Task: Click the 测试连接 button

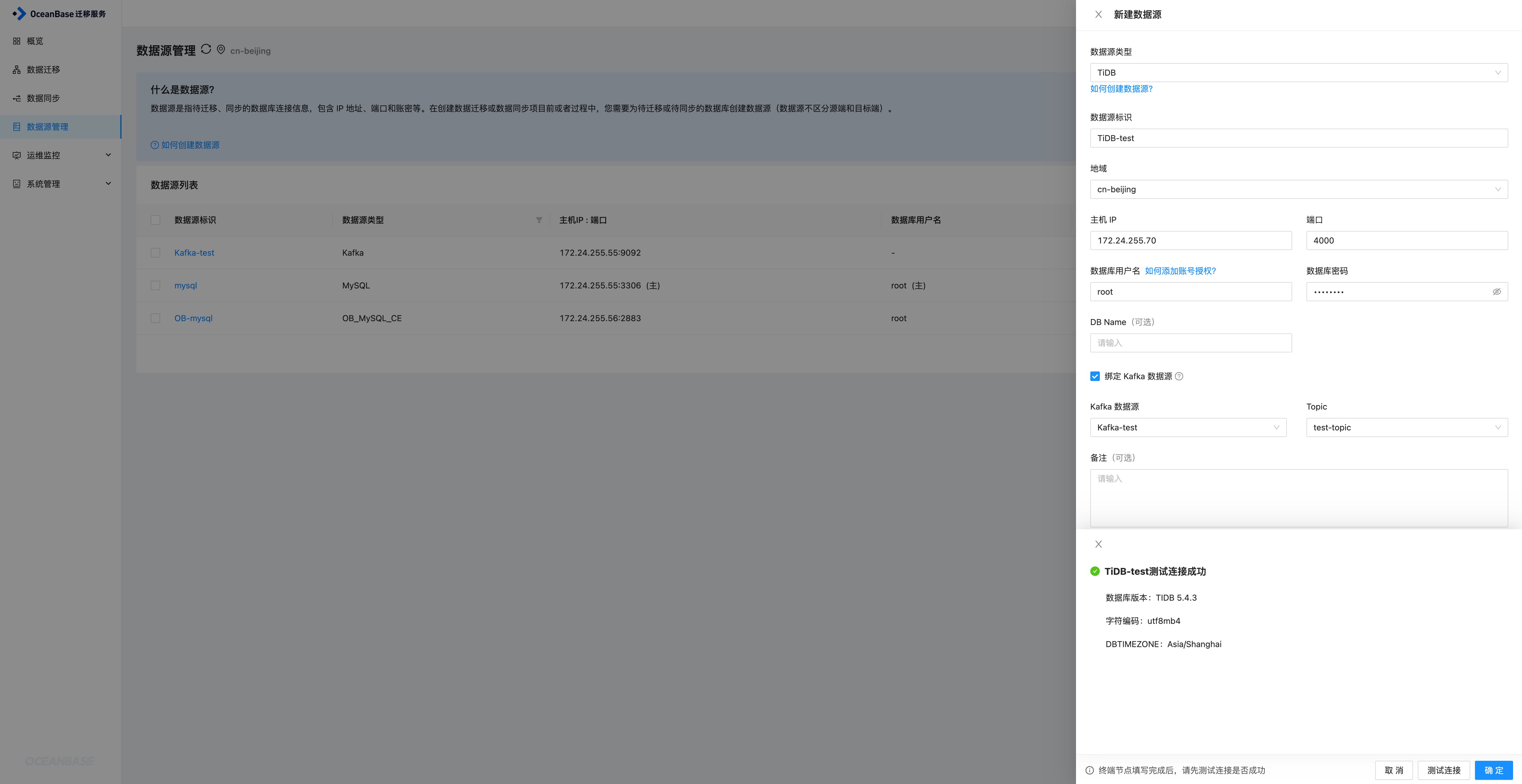Action: [1443, 770]
